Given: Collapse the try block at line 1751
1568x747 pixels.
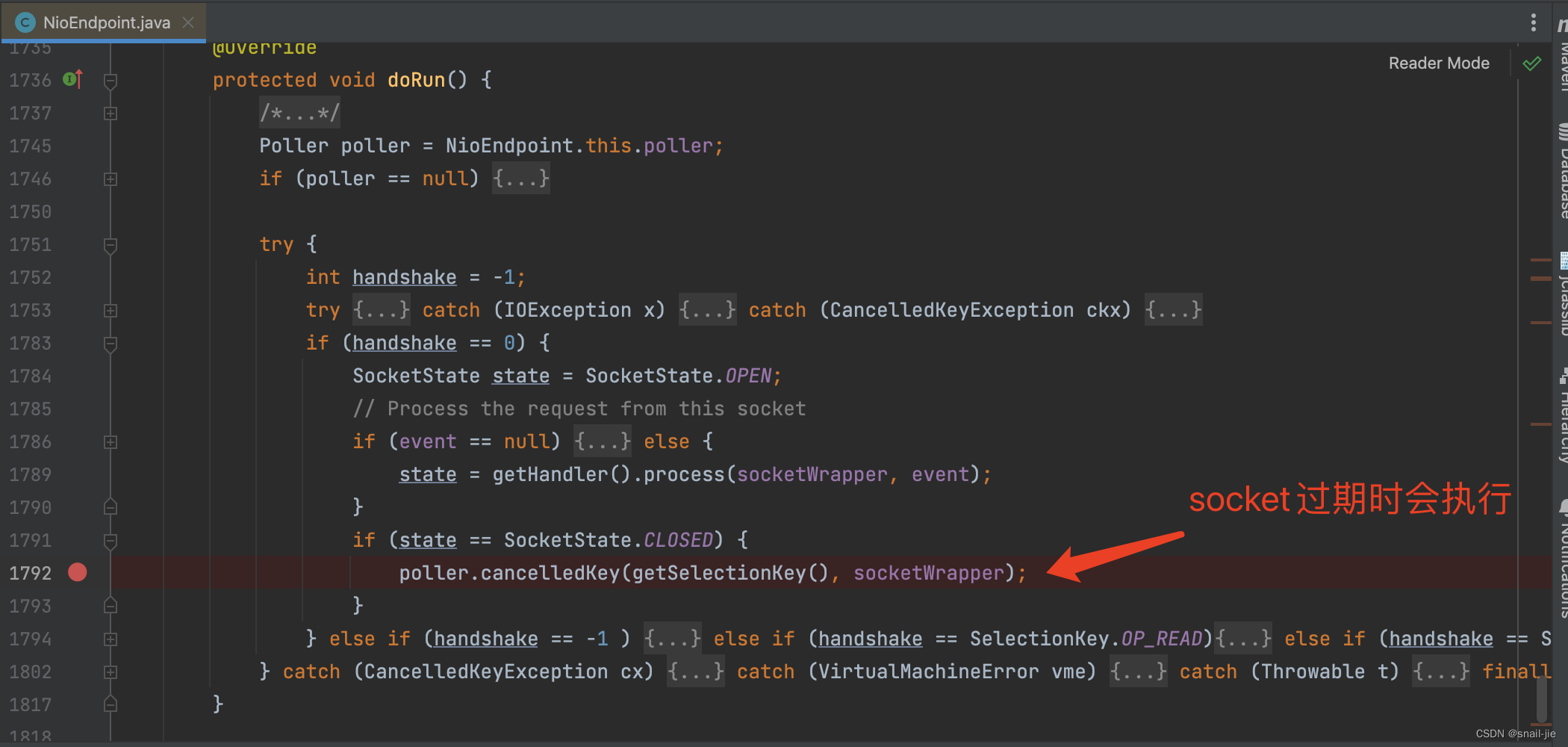Looking at the screenshot, I should tap(111, 244).
